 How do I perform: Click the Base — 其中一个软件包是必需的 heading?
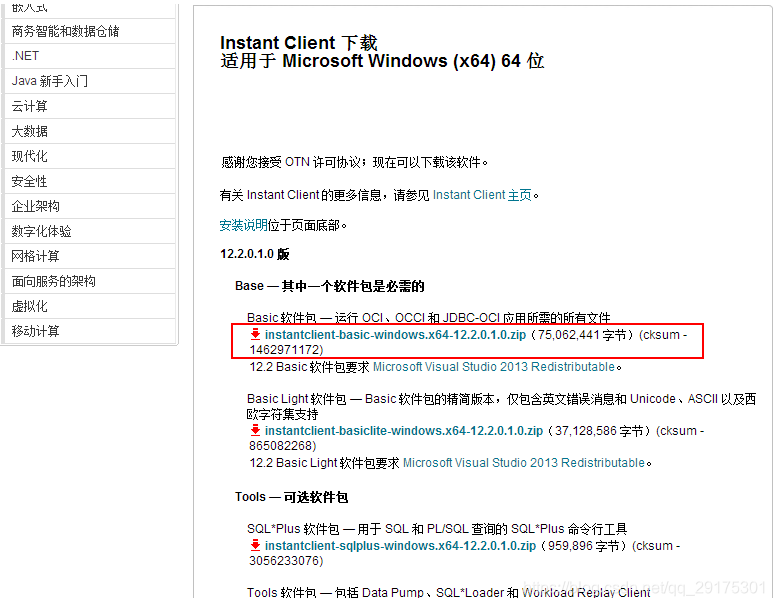pos(330,286)
